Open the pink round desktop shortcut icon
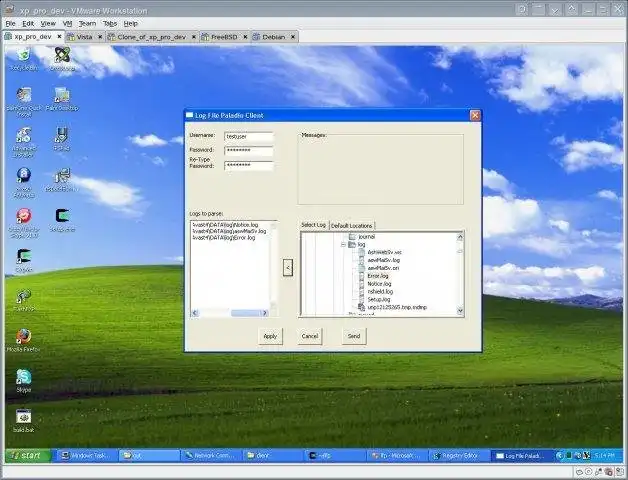This screenshot has height=480, width=628. [24, 216]
